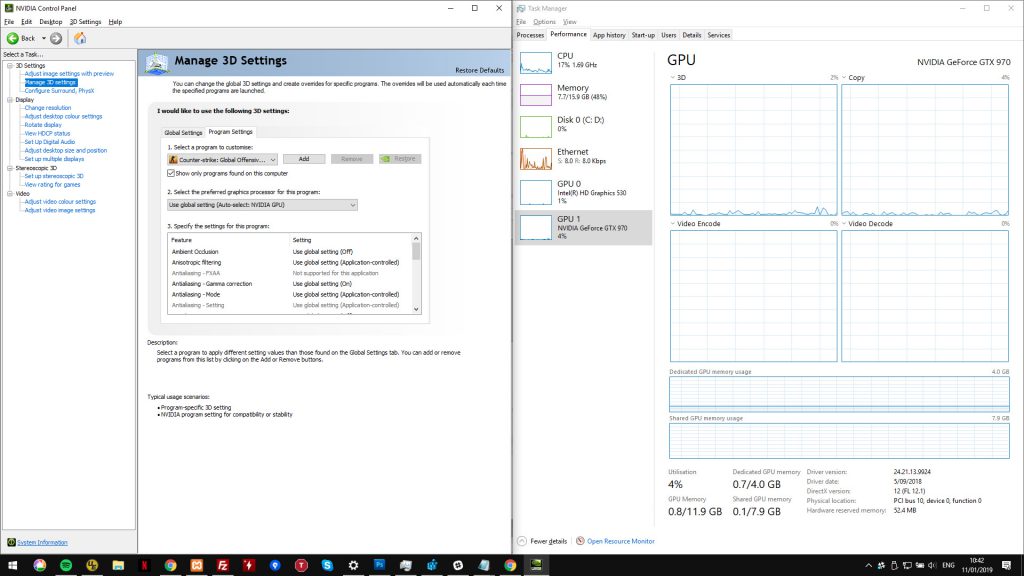1024x576 pixels.
Task: Select GPU 0 Intel HD Graphics 530
Action: pyautogui.click(x=583, y=192)
